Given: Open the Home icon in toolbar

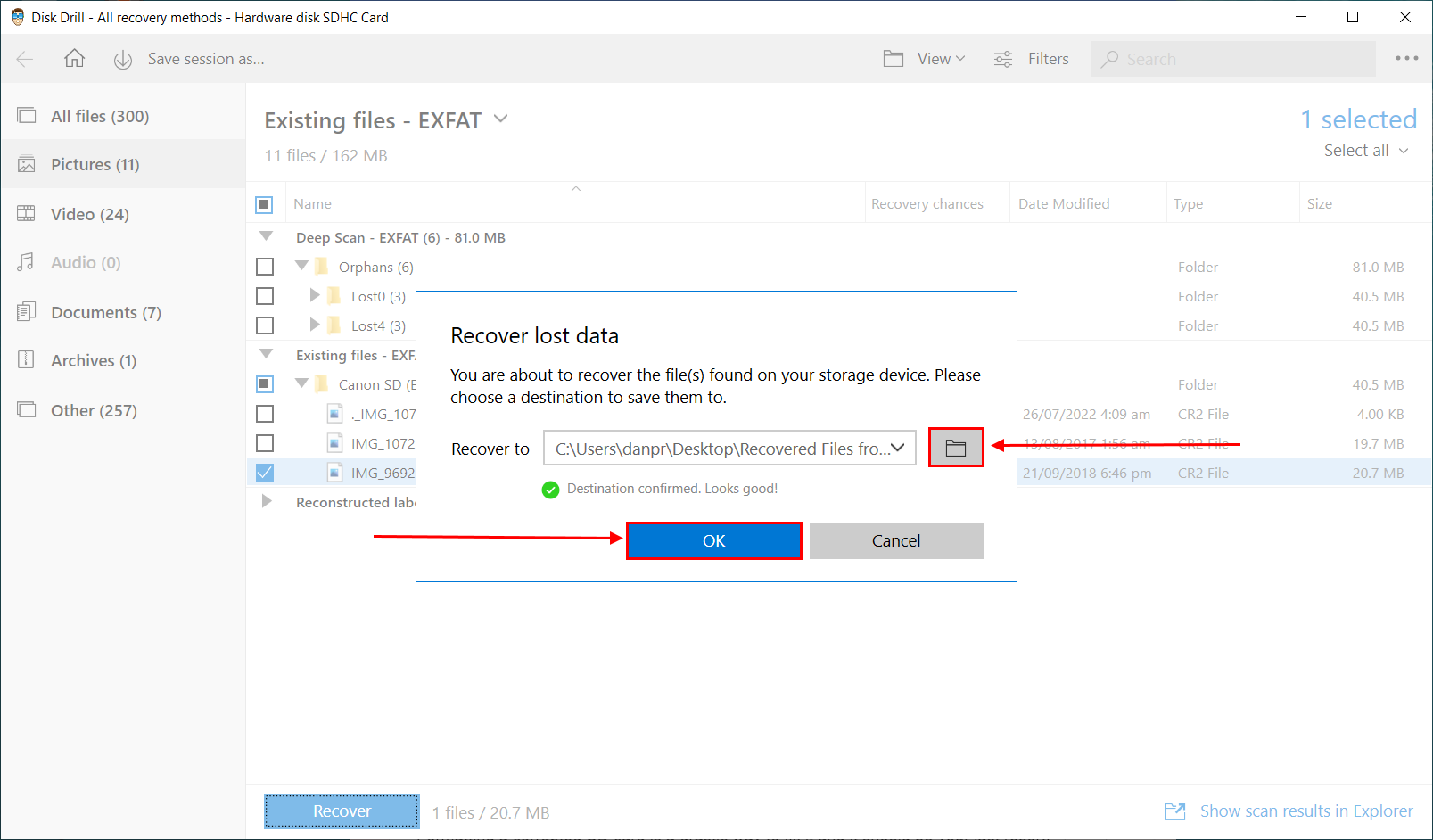Looking at the screenshot, I should point(74,58).
